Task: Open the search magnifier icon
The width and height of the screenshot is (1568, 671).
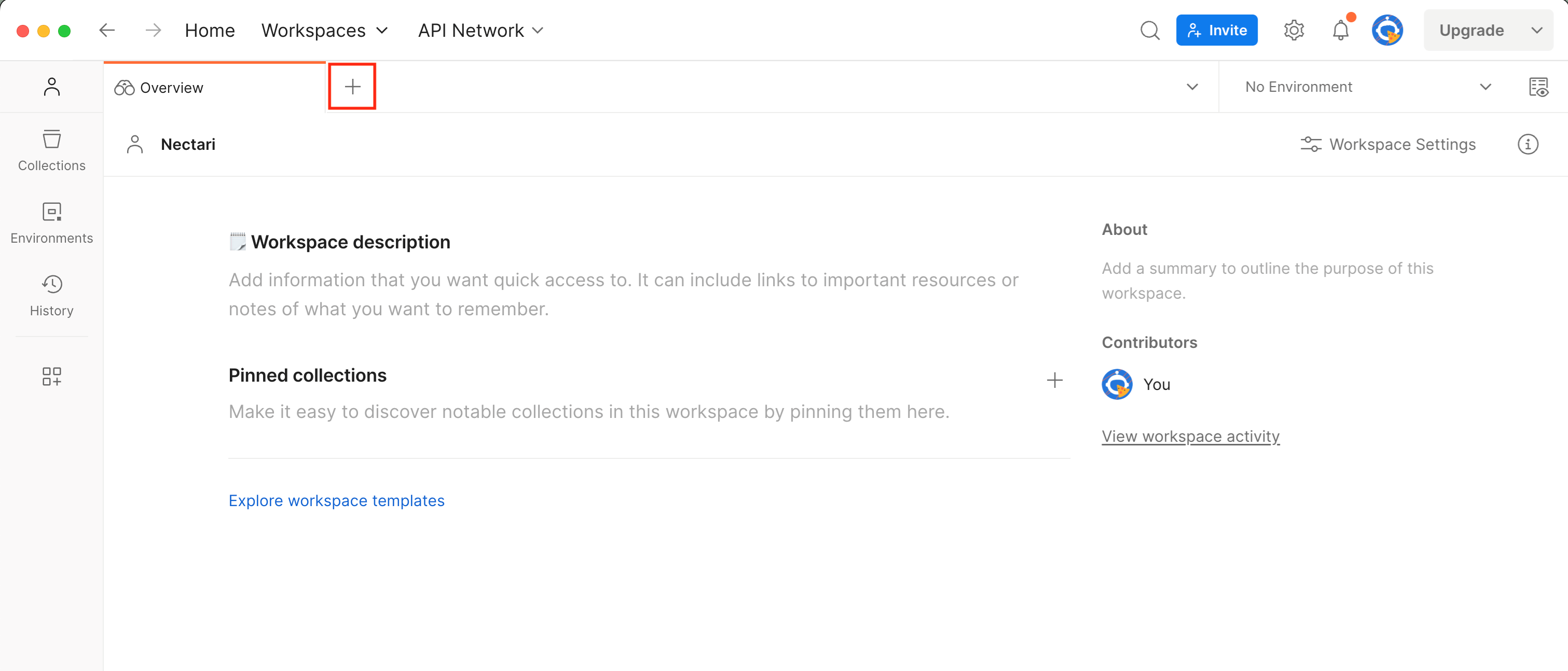Action: pyautogui.click(x=1149, y=31)
